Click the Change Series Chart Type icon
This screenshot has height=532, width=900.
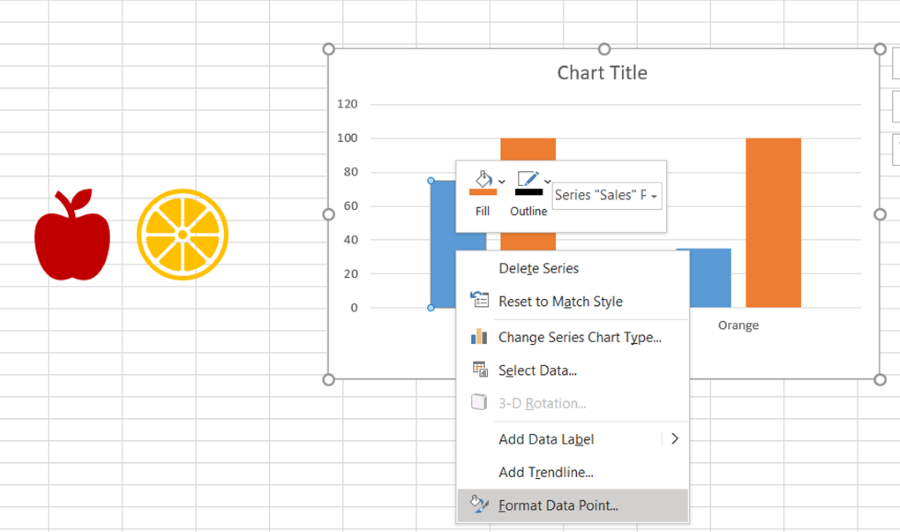click(x=479, y=336)
